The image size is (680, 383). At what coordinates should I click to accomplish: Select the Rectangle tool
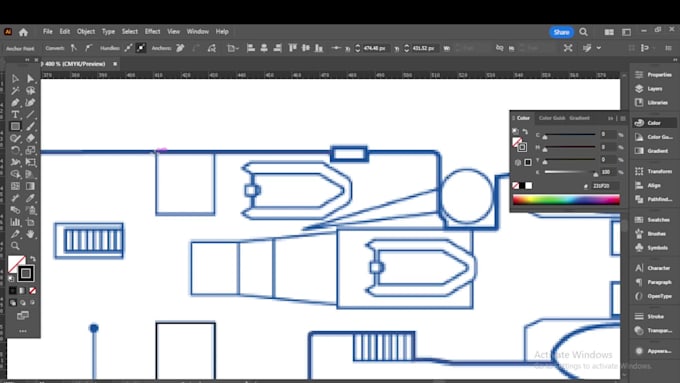[x=15, y=126]
